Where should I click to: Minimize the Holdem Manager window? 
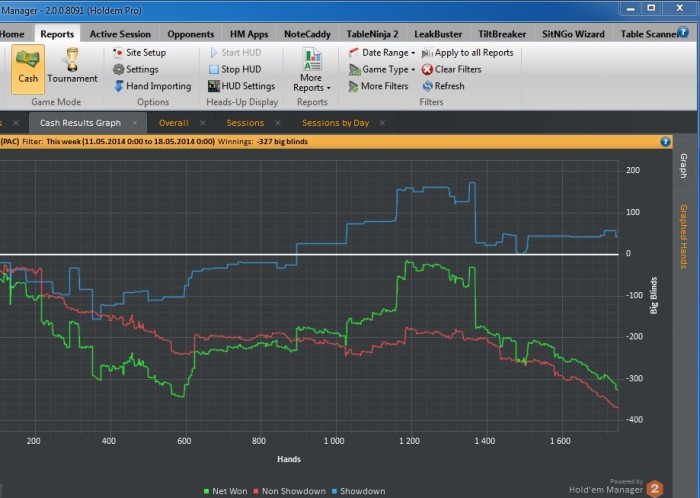pos(630,8)
